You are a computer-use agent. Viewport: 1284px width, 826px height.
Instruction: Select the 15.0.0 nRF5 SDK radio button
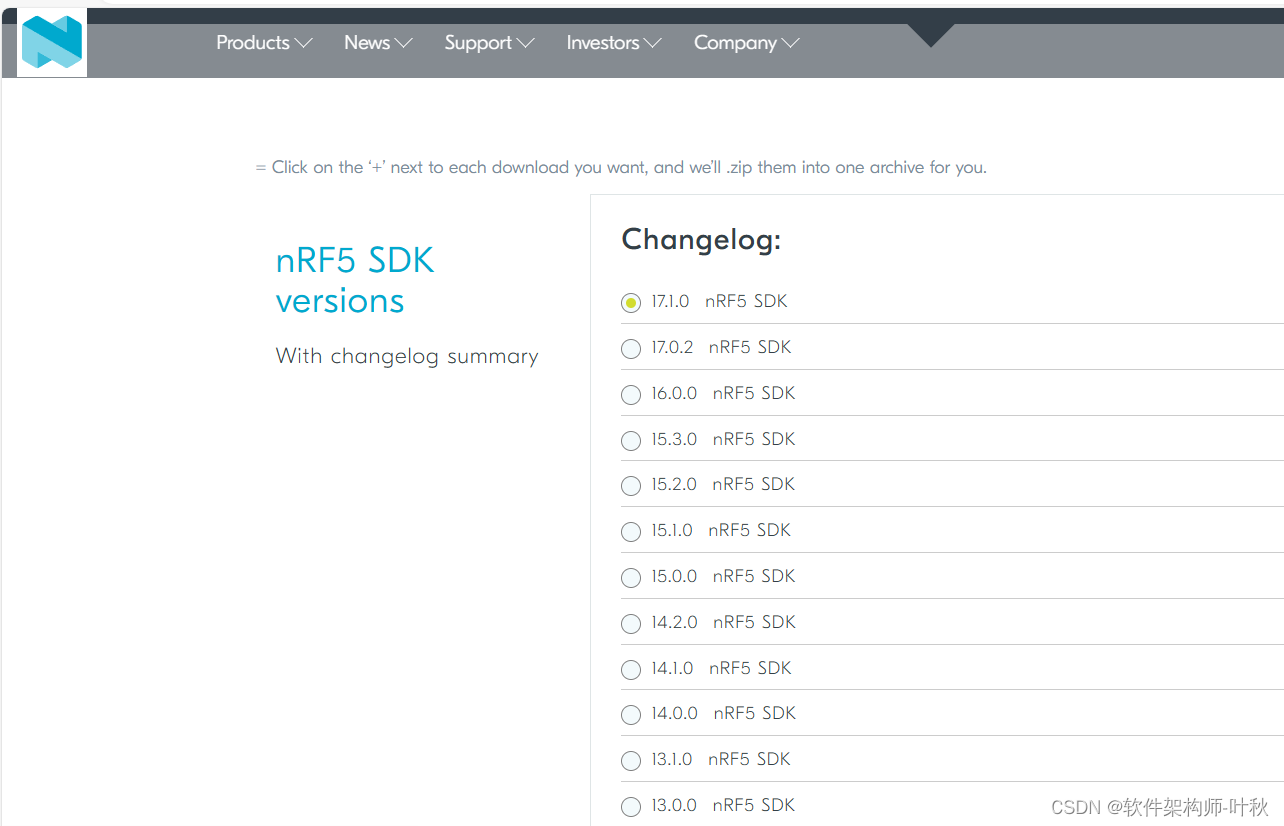click(x=631, y=578)
